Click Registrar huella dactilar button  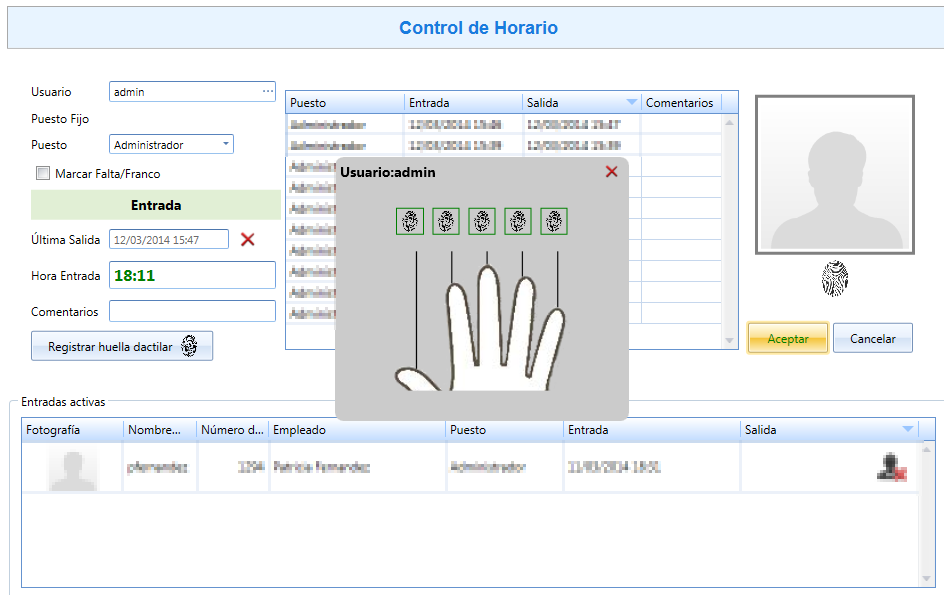tap(122, 346)
